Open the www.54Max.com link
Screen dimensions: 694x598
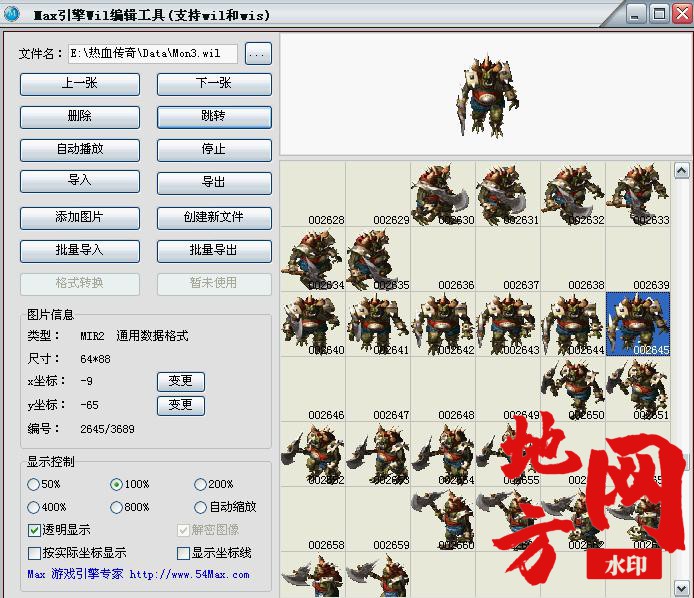[x=189, y=575]
